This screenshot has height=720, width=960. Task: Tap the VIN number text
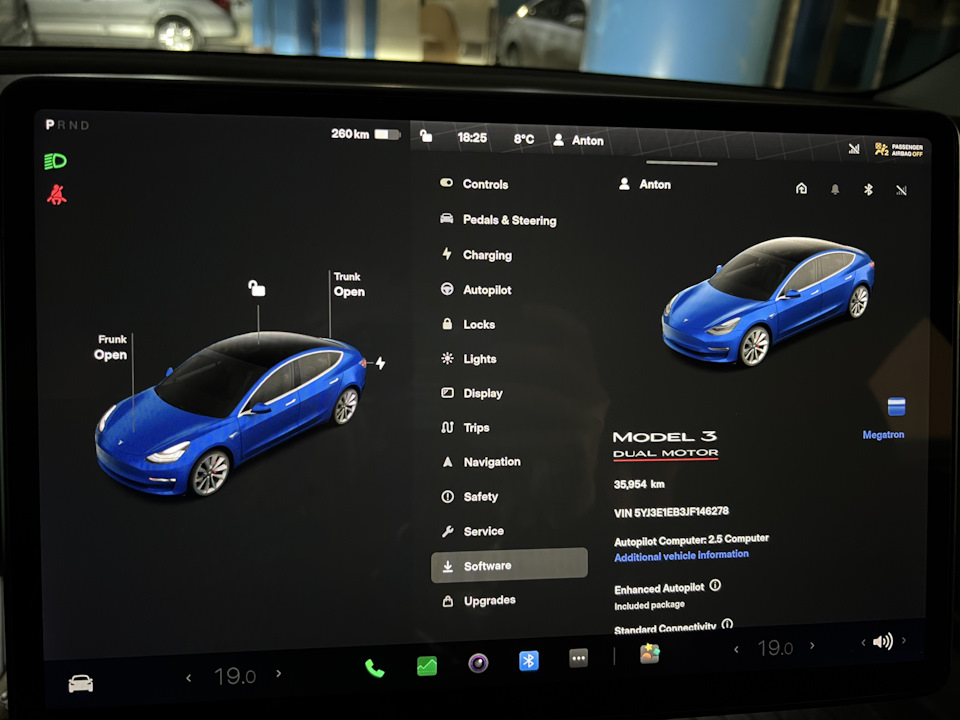point(672,512)
